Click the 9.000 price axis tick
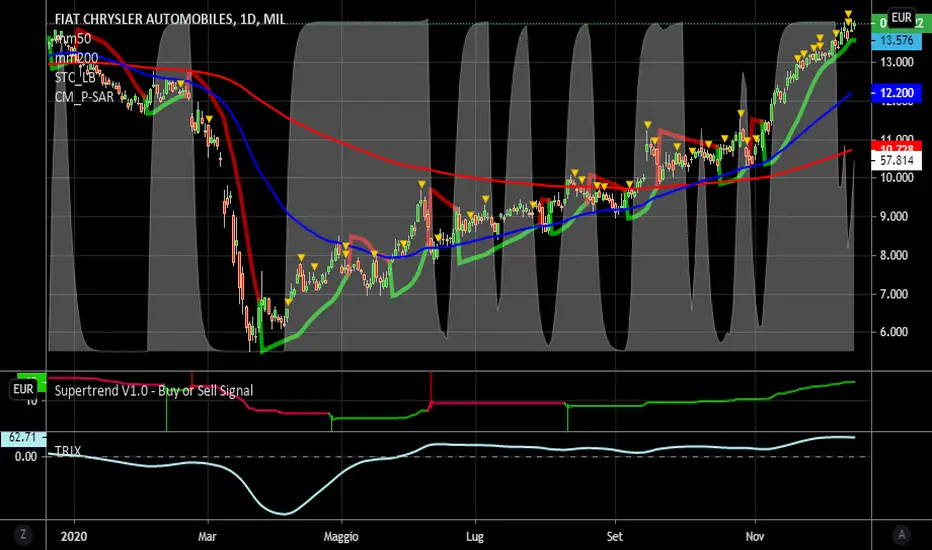The image size is (932, 550). [x=893, y=216]
